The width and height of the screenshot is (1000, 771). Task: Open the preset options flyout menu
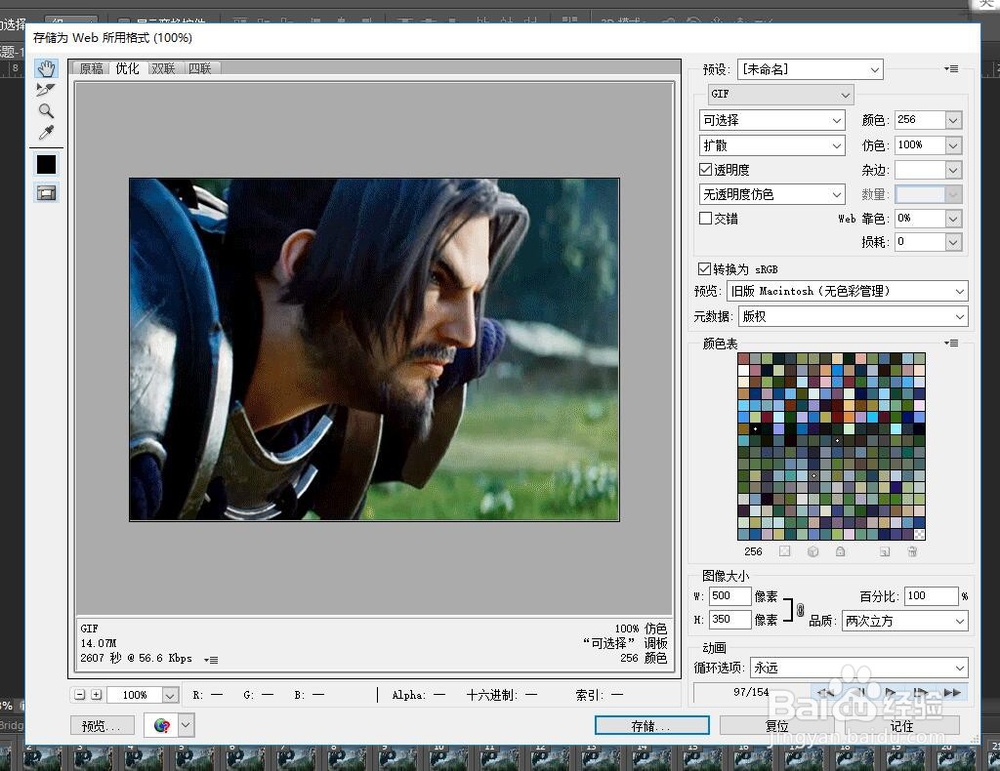[x=951, y=68]
